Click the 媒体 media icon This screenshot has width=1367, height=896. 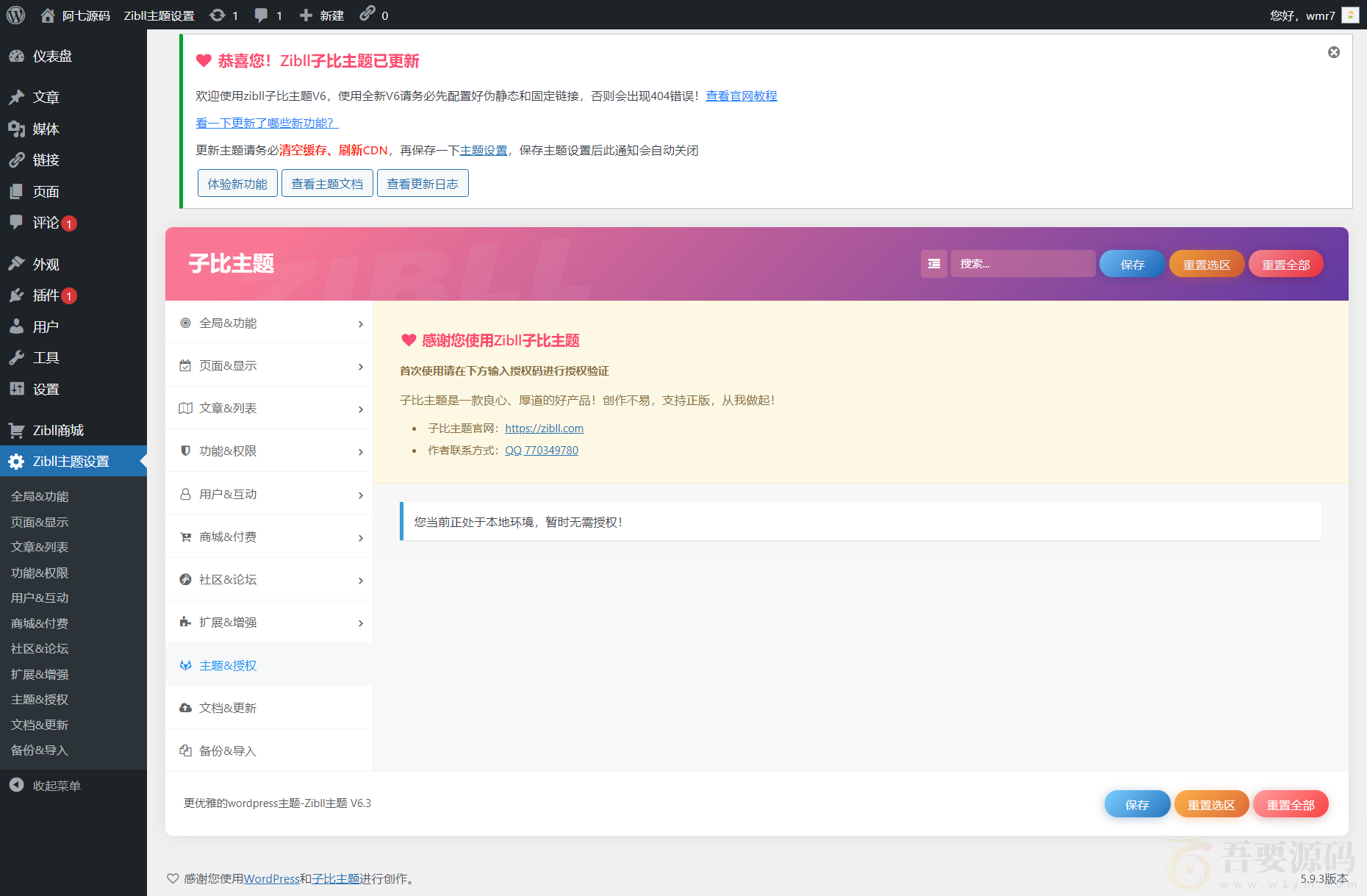pyautogui.click(x=16, y=129)
